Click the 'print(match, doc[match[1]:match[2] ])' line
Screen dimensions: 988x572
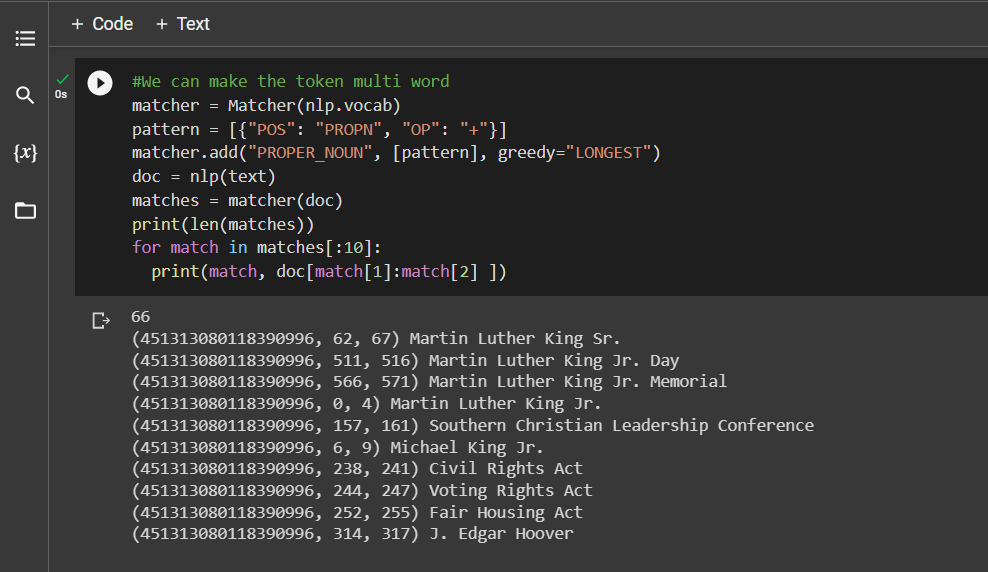point(329,272)
